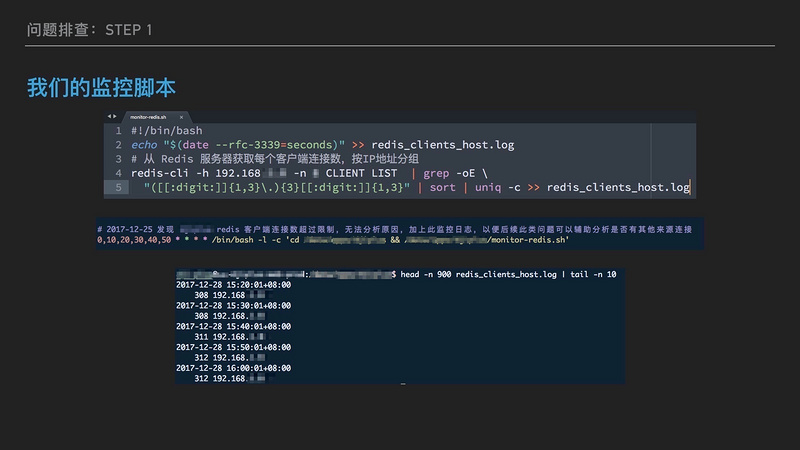Click grep -oE on line 4

coord(449,173)
